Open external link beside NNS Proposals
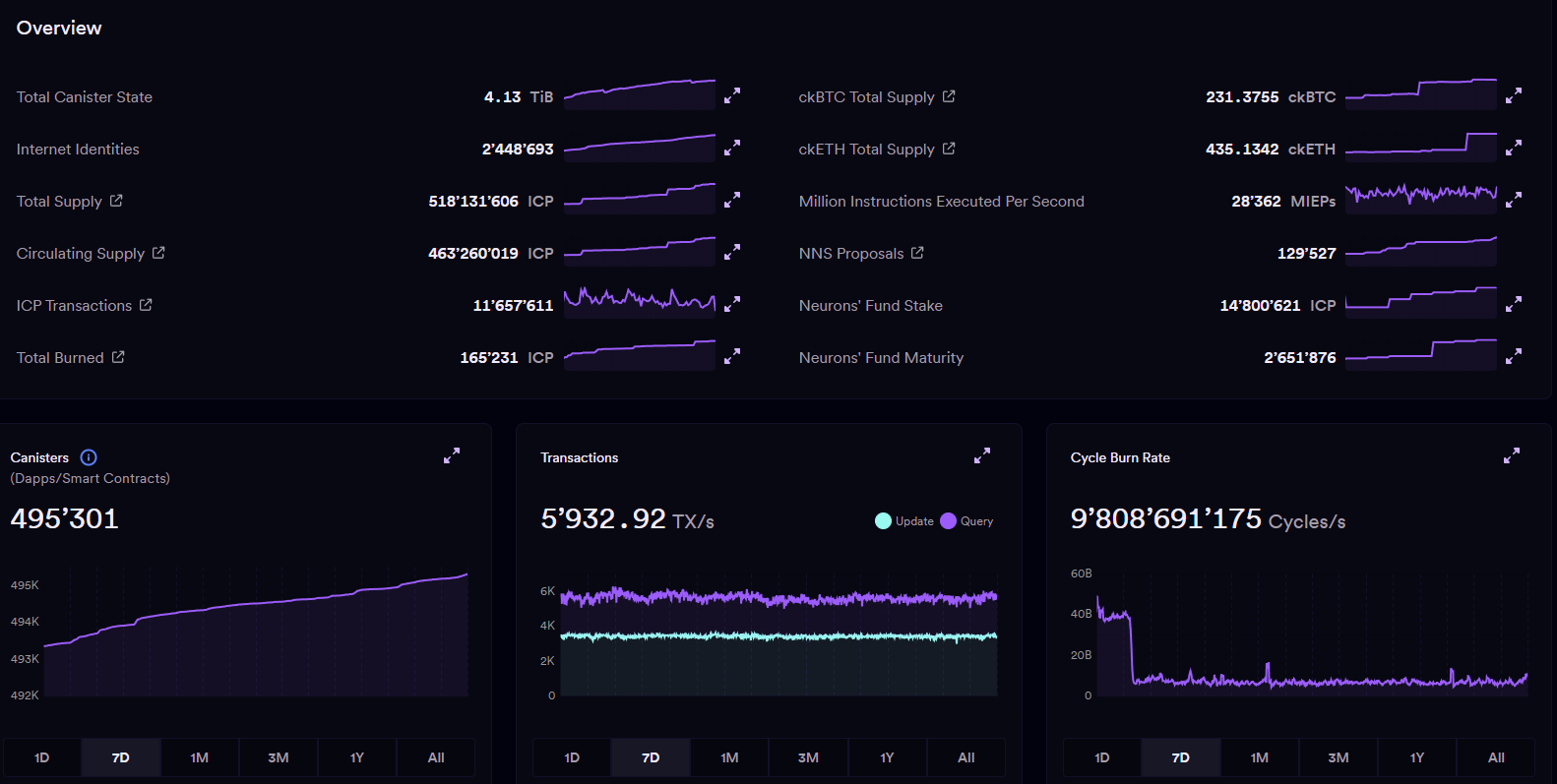This screenshot has height=784, width=1557. (917, 253)
